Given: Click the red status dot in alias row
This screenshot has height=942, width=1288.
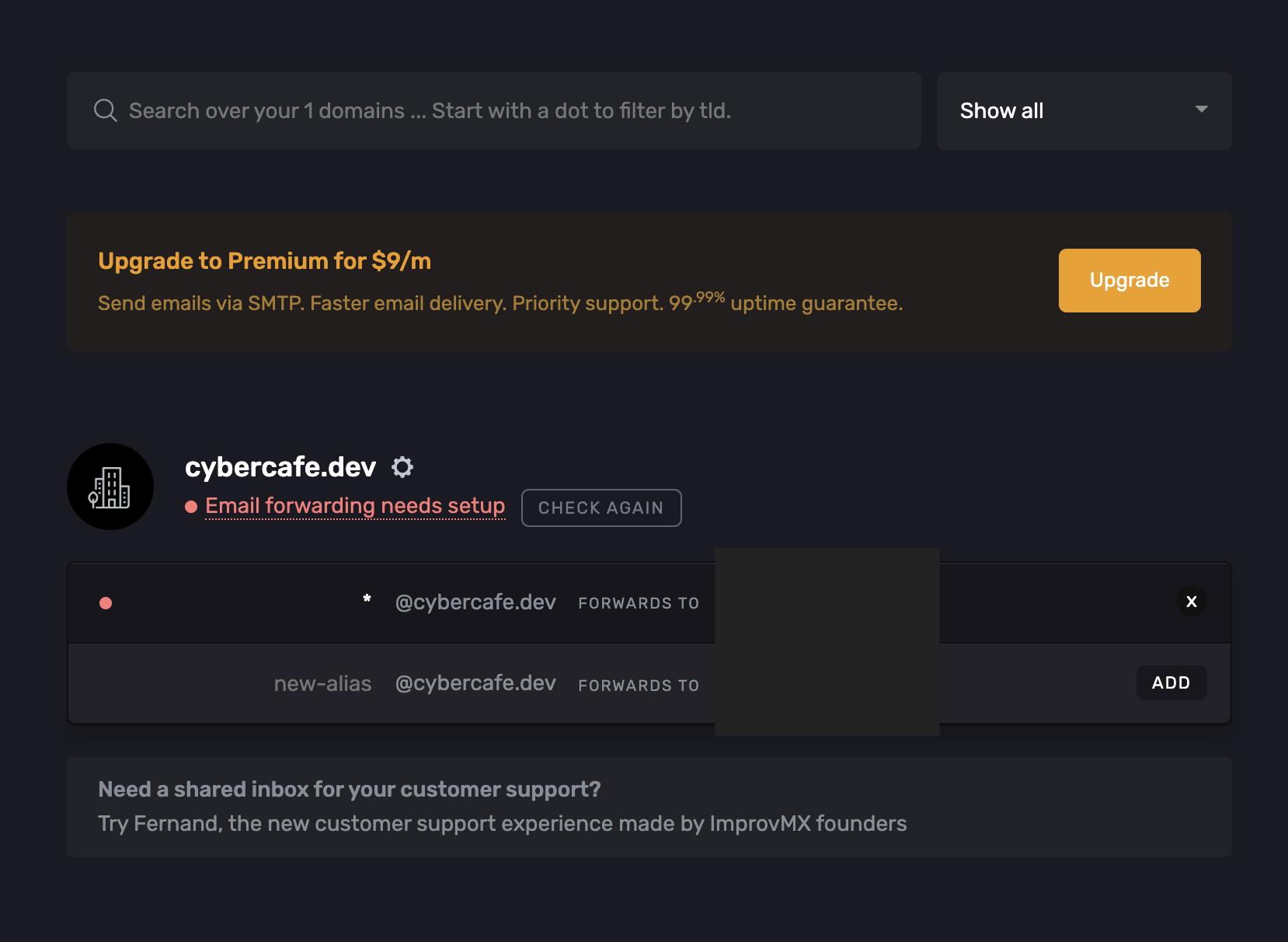Looking at the screenshot, I should 106,603.
